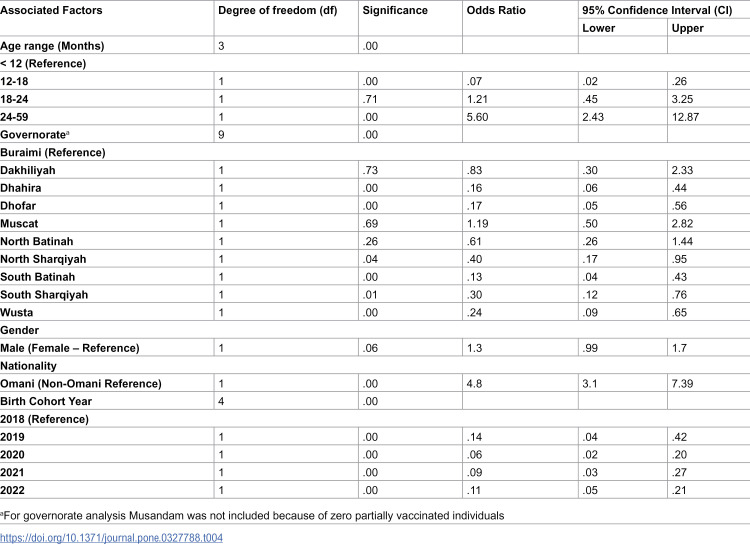Click the 2022 row label
The width and height of the screenshot is (750, 545).
point(12,490)
